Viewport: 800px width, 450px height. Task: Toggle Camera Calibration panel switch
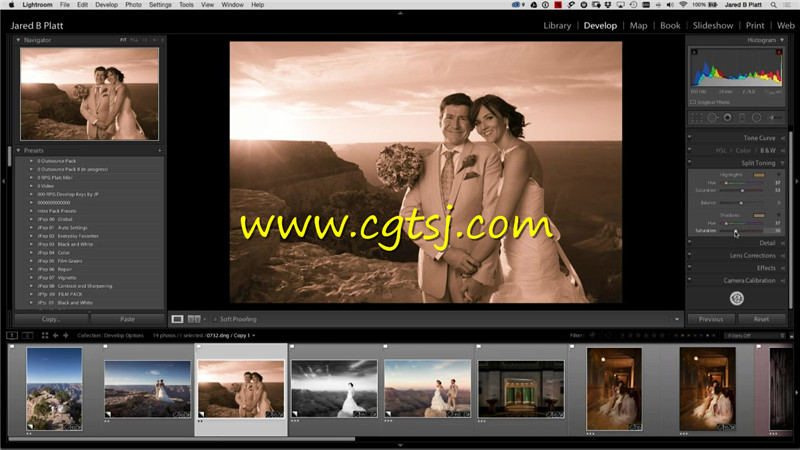690,280
